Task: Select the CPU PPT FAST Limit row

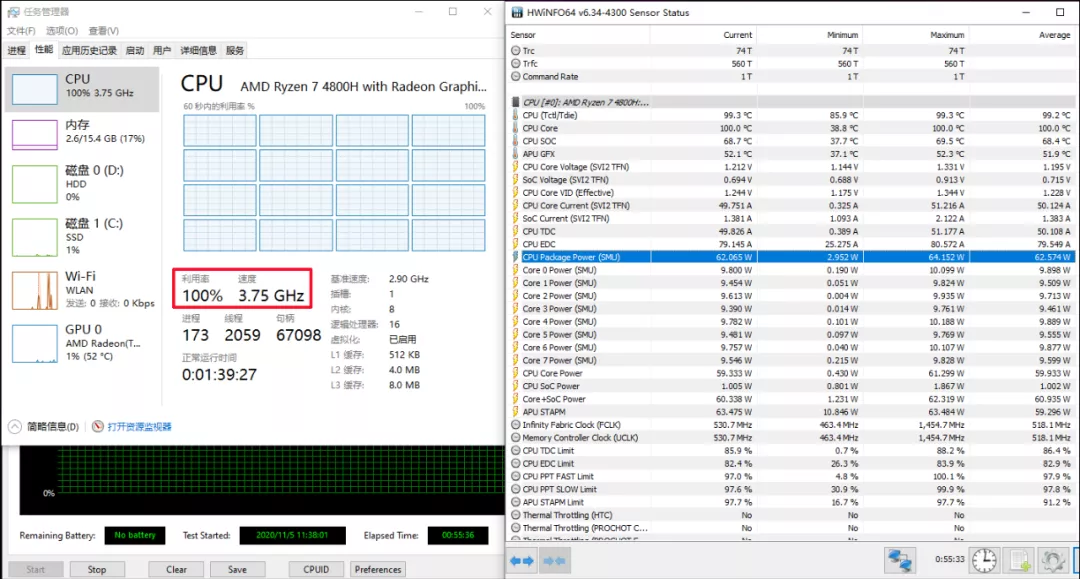Action: (x=791, y=476)
